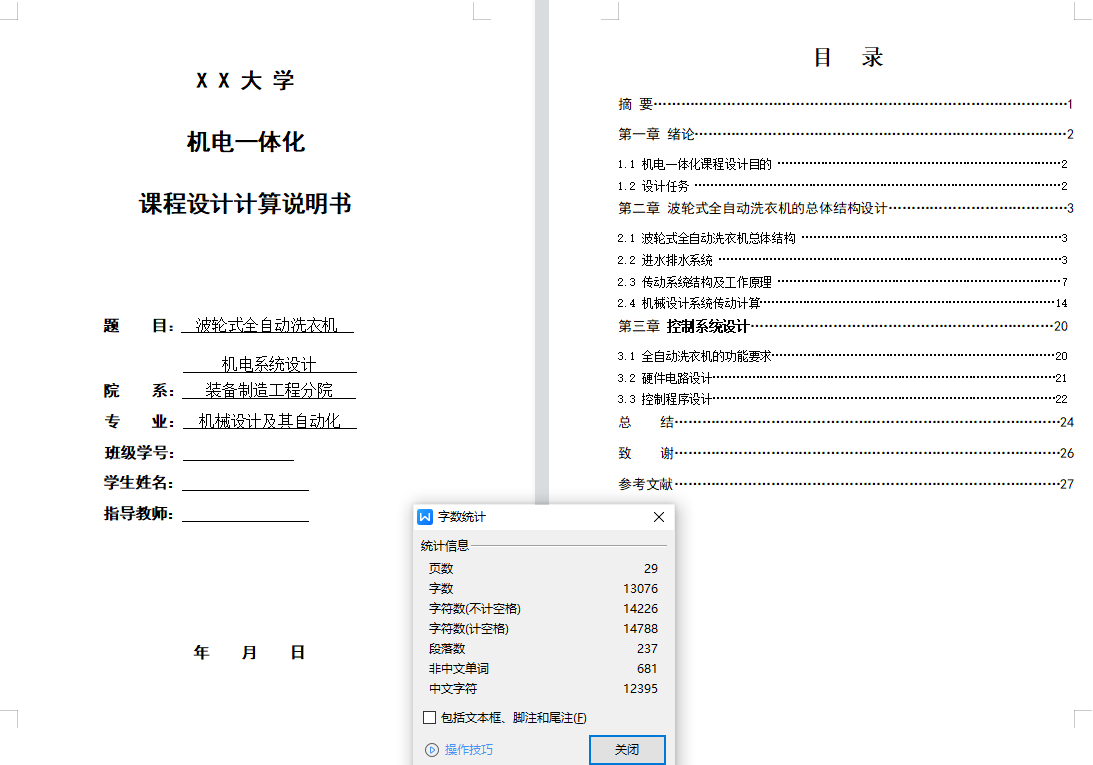
Task: Click 2.4 机械设计系统传动计算 entry
Action: pyautogui.click(x=842, y=303)
